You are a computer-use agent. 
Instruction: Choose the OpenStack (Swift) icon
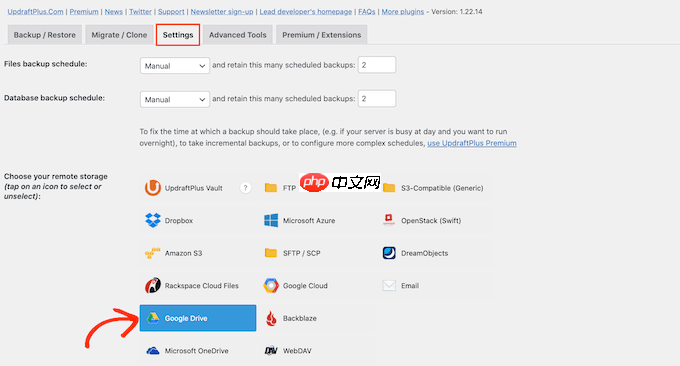[389, 220]
